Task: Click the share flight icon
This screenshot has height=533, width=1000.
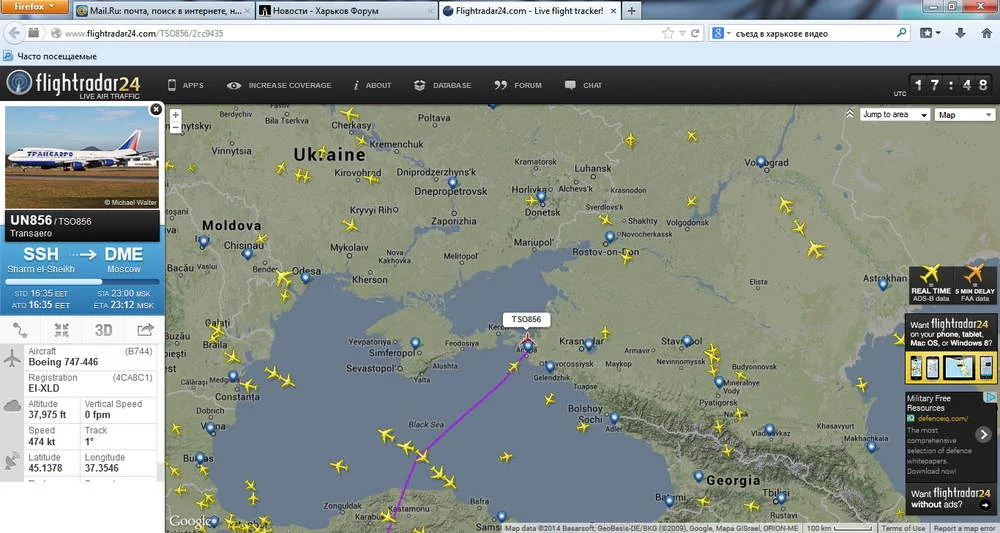Action: pyautogui.click(x=145, y=330)
